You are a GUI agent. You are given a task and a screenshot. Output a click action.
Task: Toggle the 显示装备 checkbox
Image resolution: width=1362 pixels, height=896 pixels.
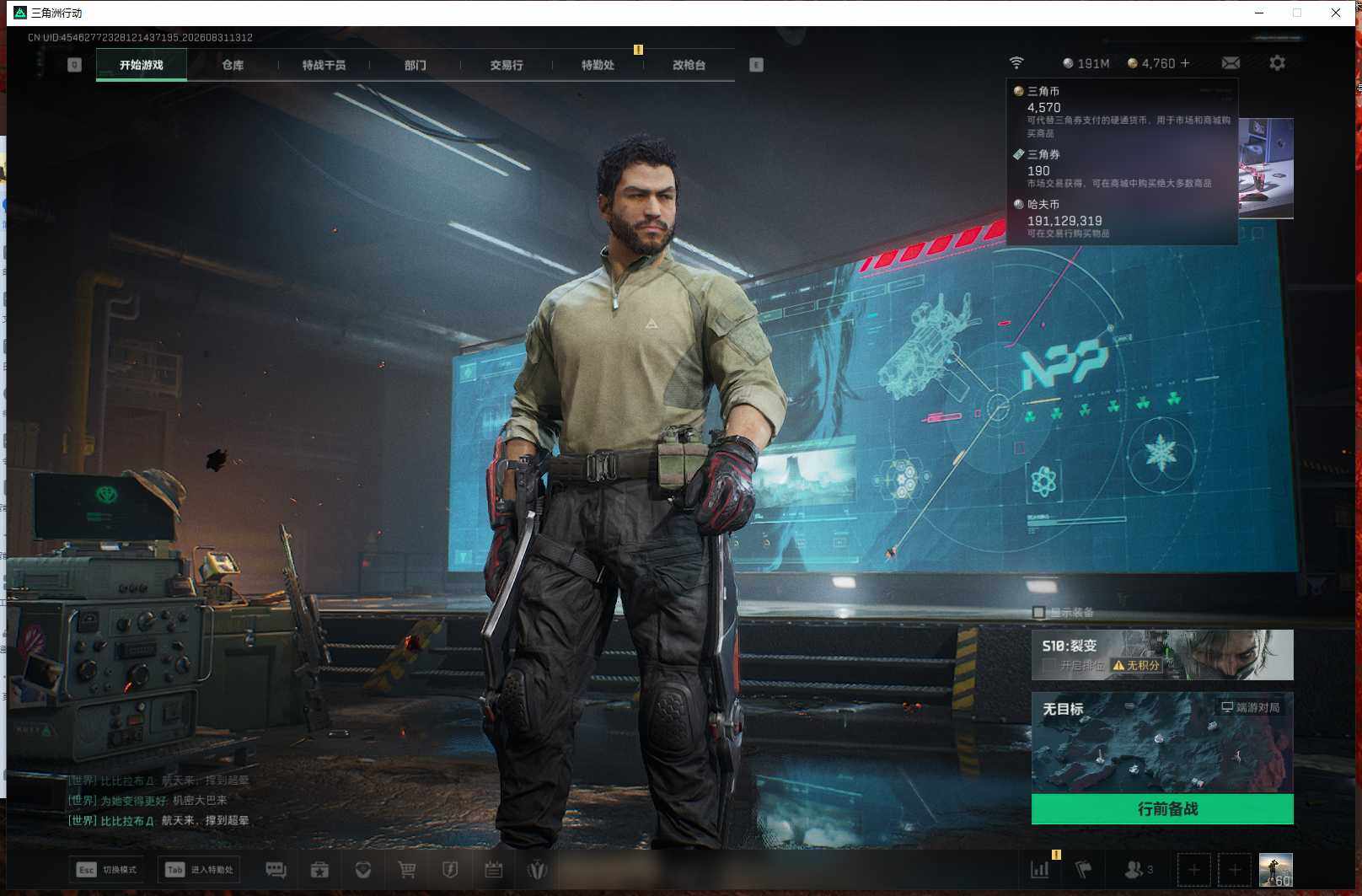click(1038, 613)
